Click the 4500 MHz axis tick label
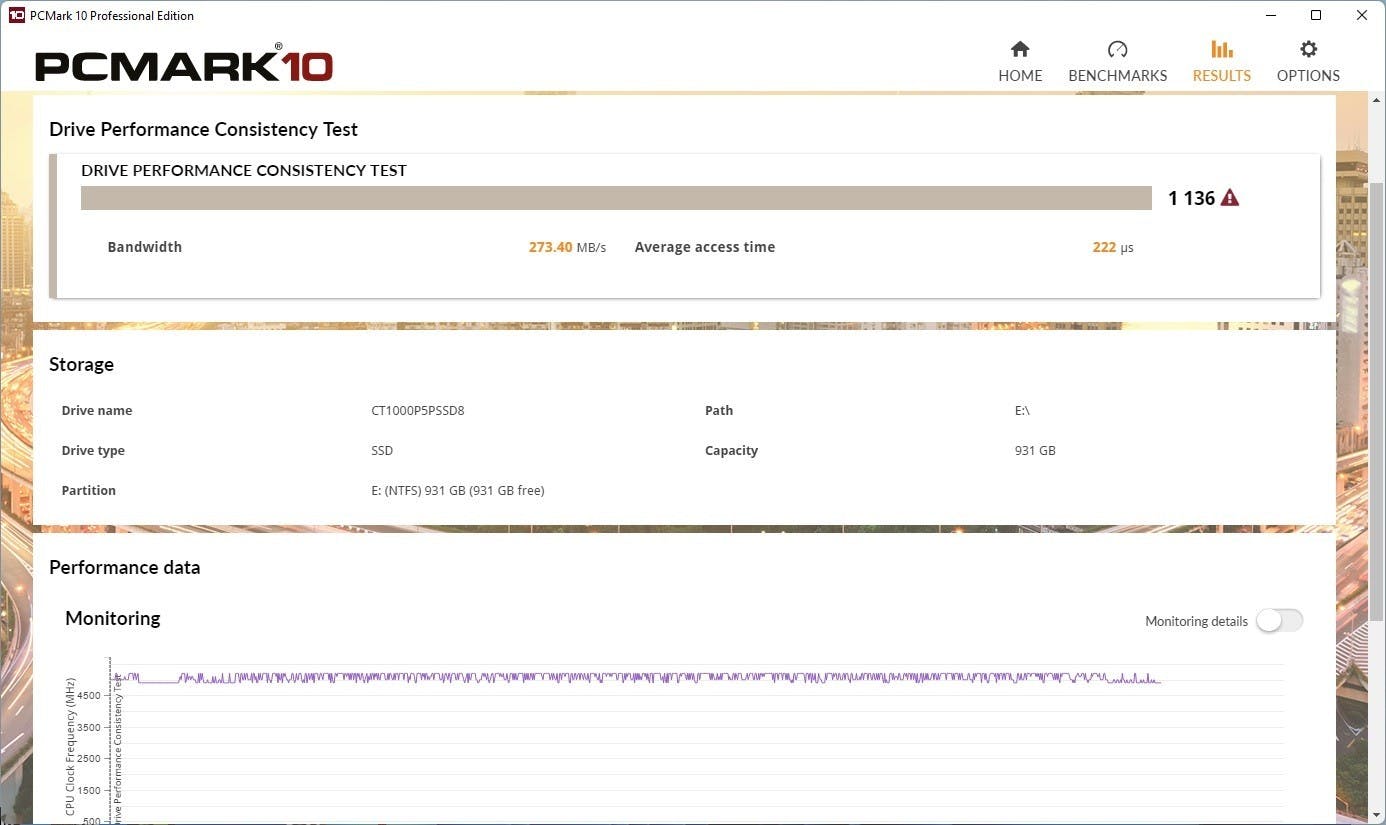Viewport: 1386px width, 825px height. click(89, 695)
